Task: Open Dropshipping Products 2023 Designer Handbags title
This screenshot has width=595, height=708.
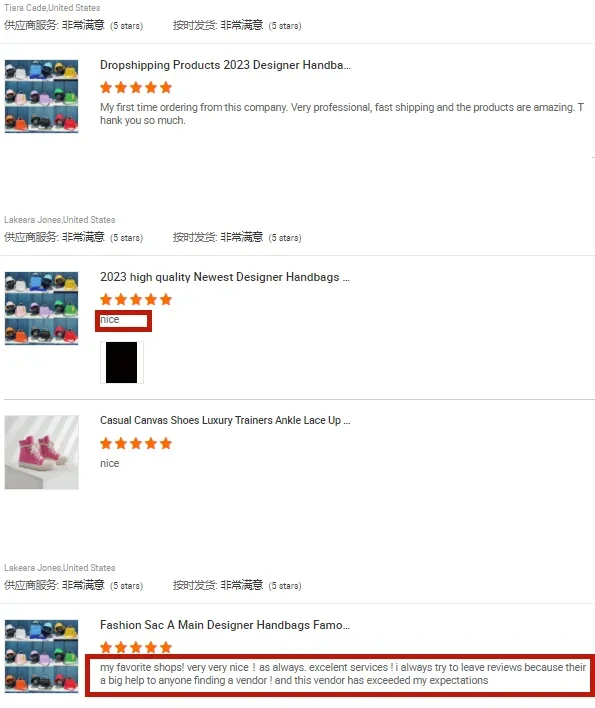Action: click(x=225, y=65)
